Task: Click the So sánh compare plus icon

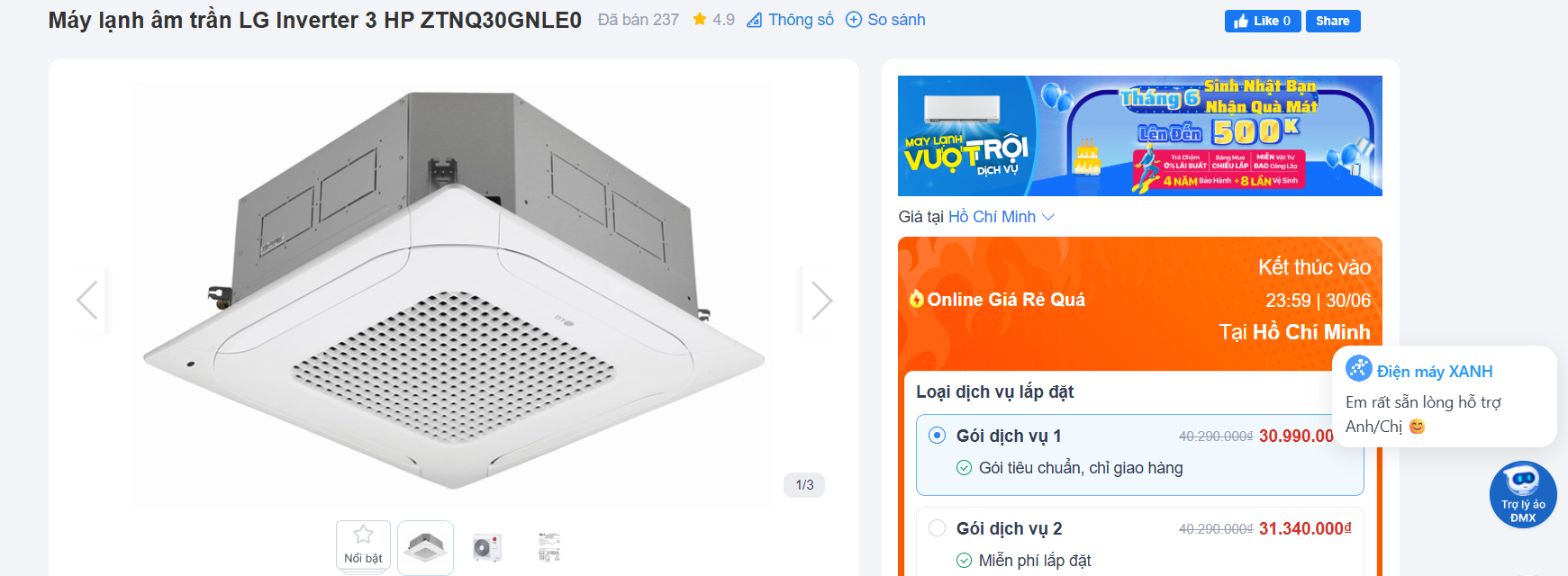Action: pyautogui.click(x=854, y=20)
